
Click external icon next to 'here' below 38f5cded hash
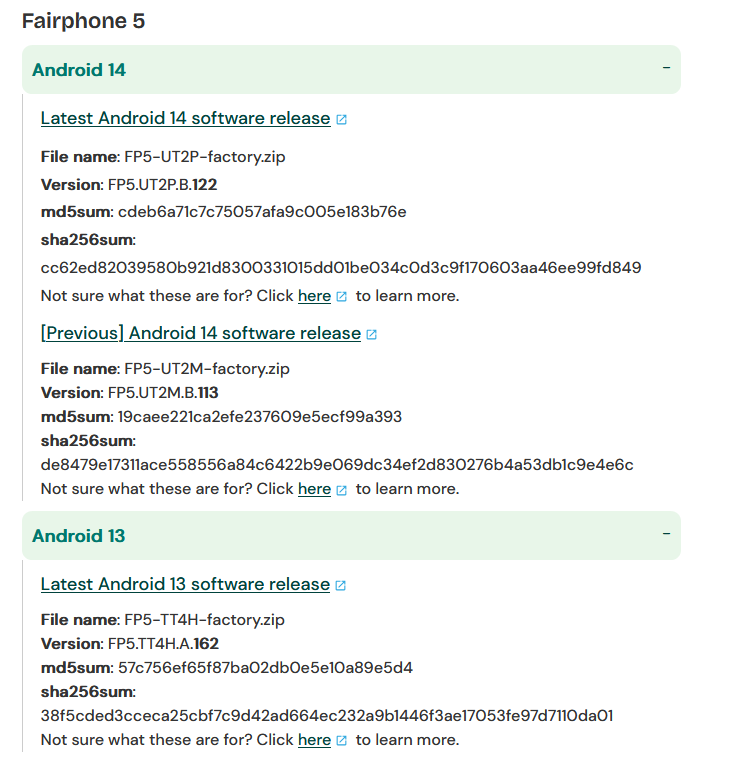(342, 741)
